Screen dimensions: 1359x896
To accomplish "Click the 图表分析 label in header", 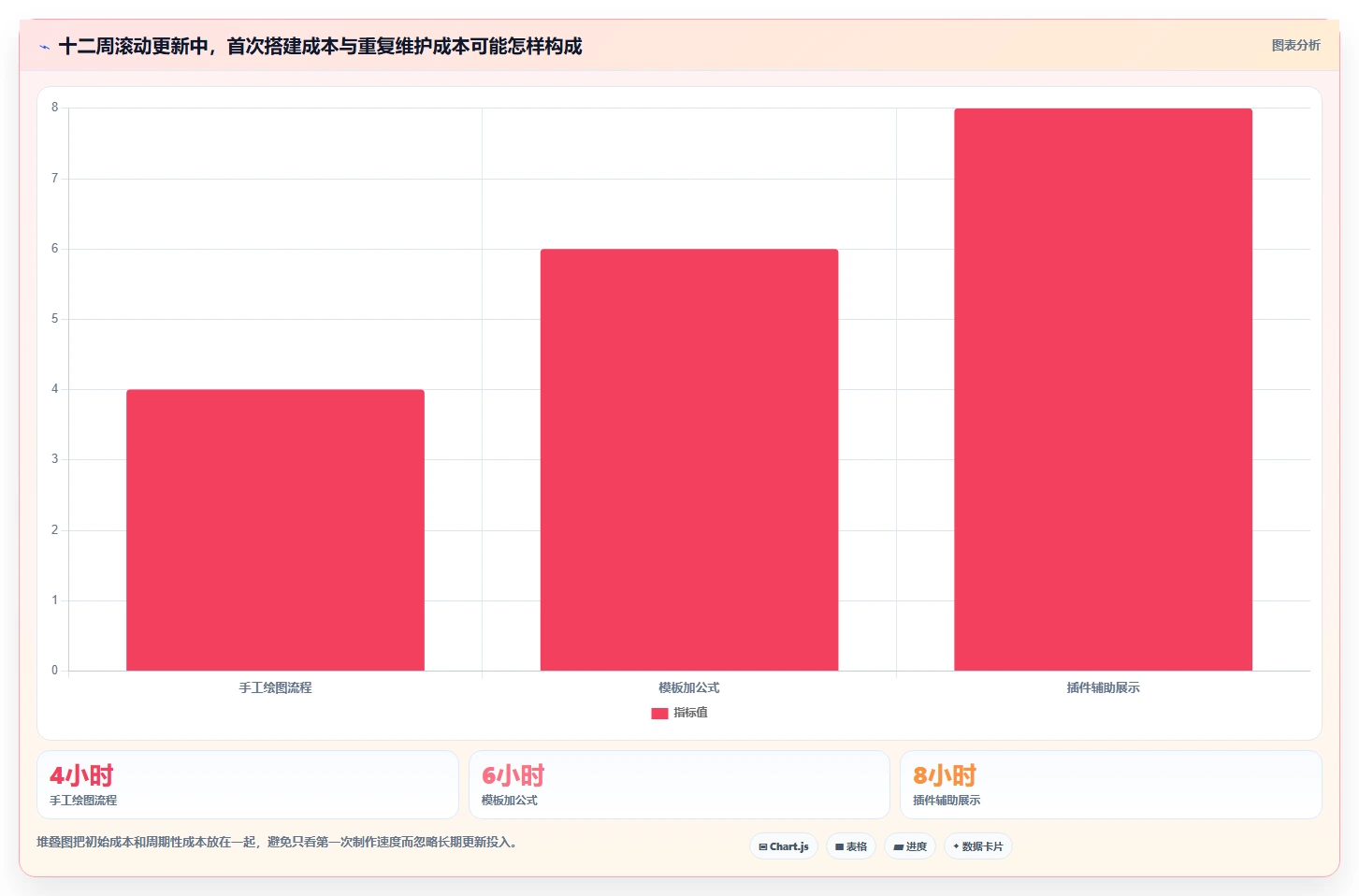I will coord(1295,45).
